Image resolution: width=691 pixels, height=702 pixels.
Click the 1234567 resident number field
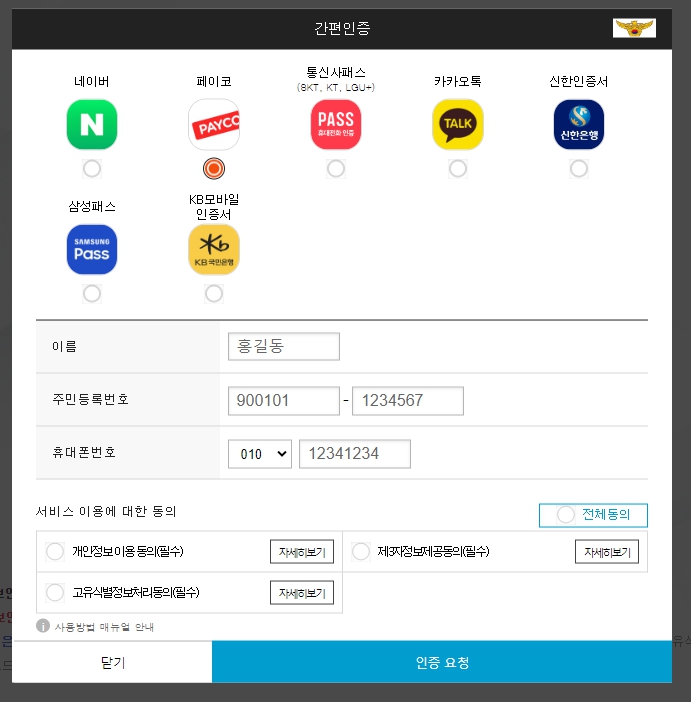tap(408, 401)
